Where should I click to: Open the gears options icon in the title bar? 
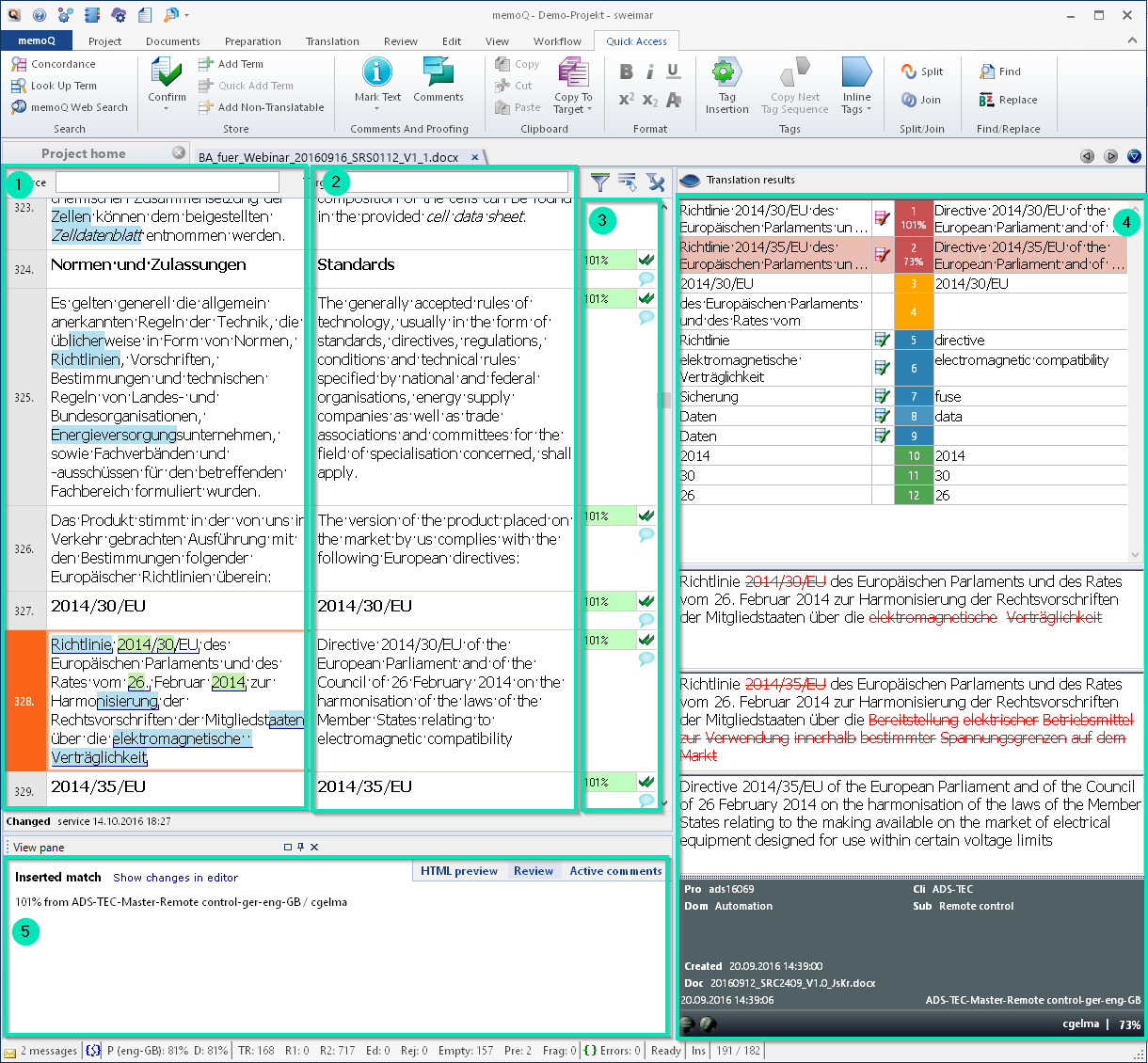tap(65, 15)
